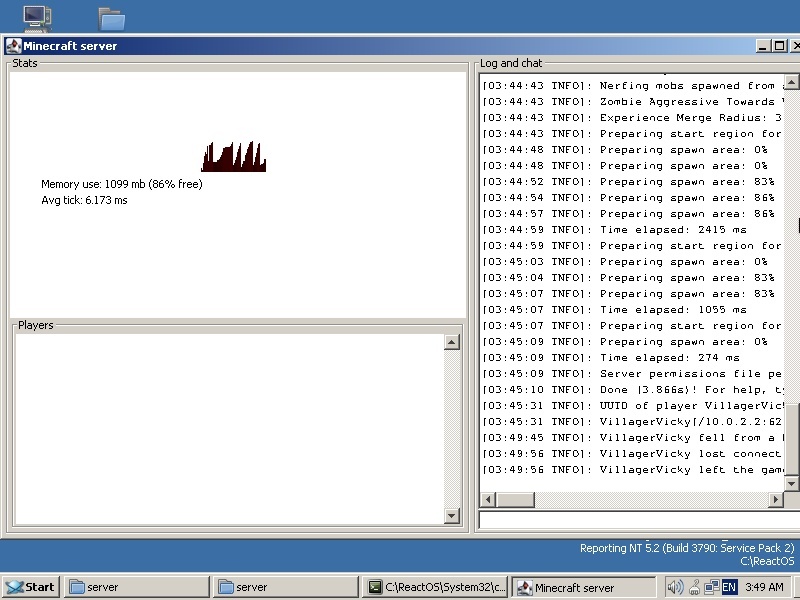Image resolution: width=800 pixels, height=600 pixels.
Task: Click the log horizontal scrollbar thumb
Action: pyautogui.click(x=515, y=499)
